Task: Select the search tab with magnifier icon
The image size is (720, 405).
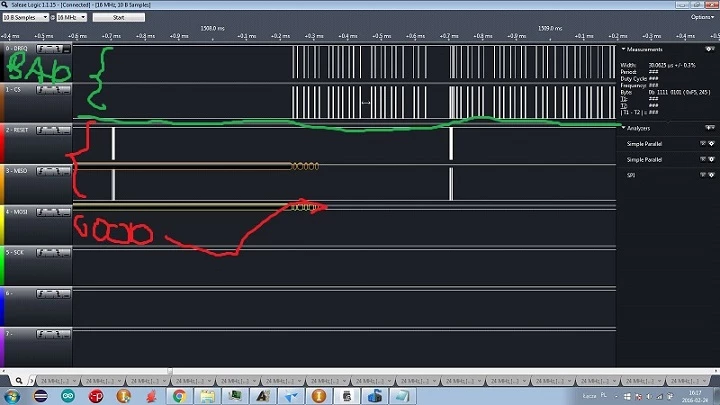Action: click(19, 380)
